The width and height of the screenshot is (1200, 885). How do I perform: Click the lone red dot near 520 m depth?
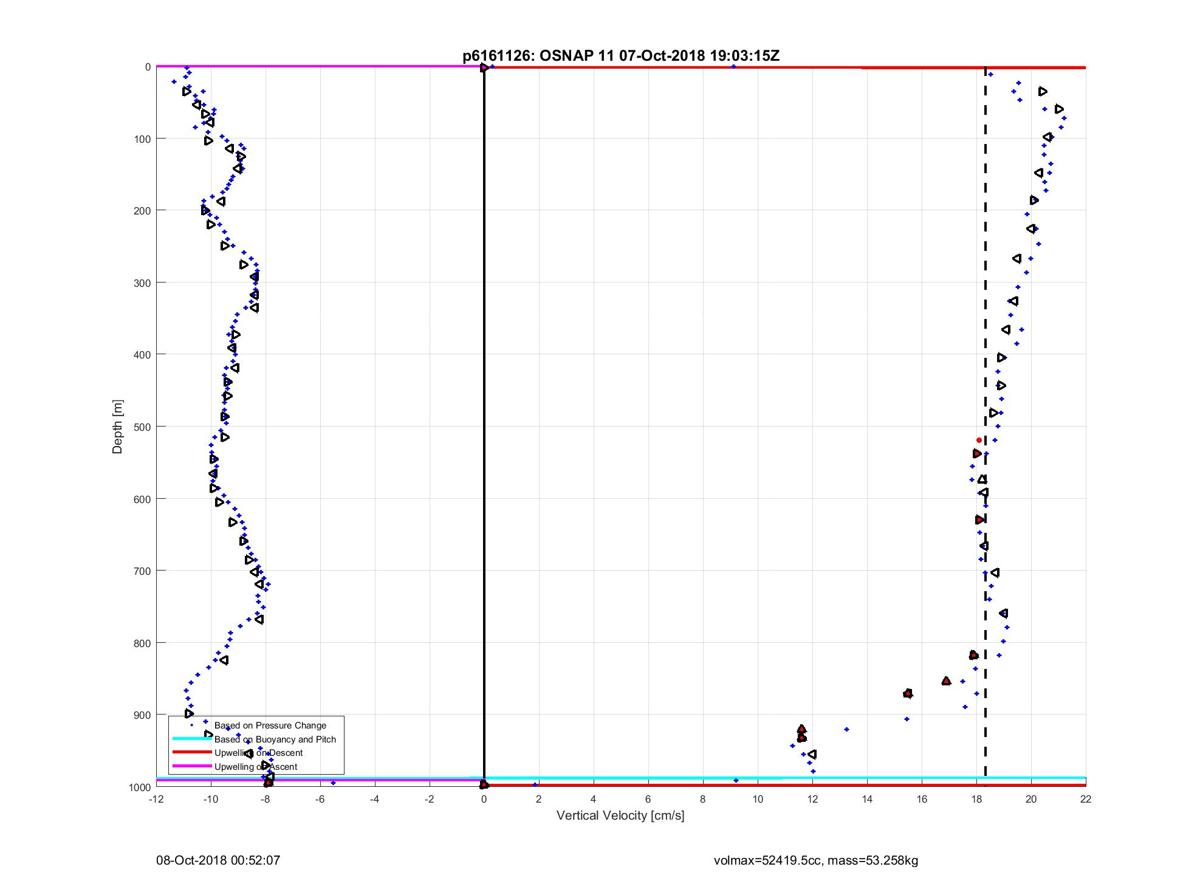click(979, 440)
